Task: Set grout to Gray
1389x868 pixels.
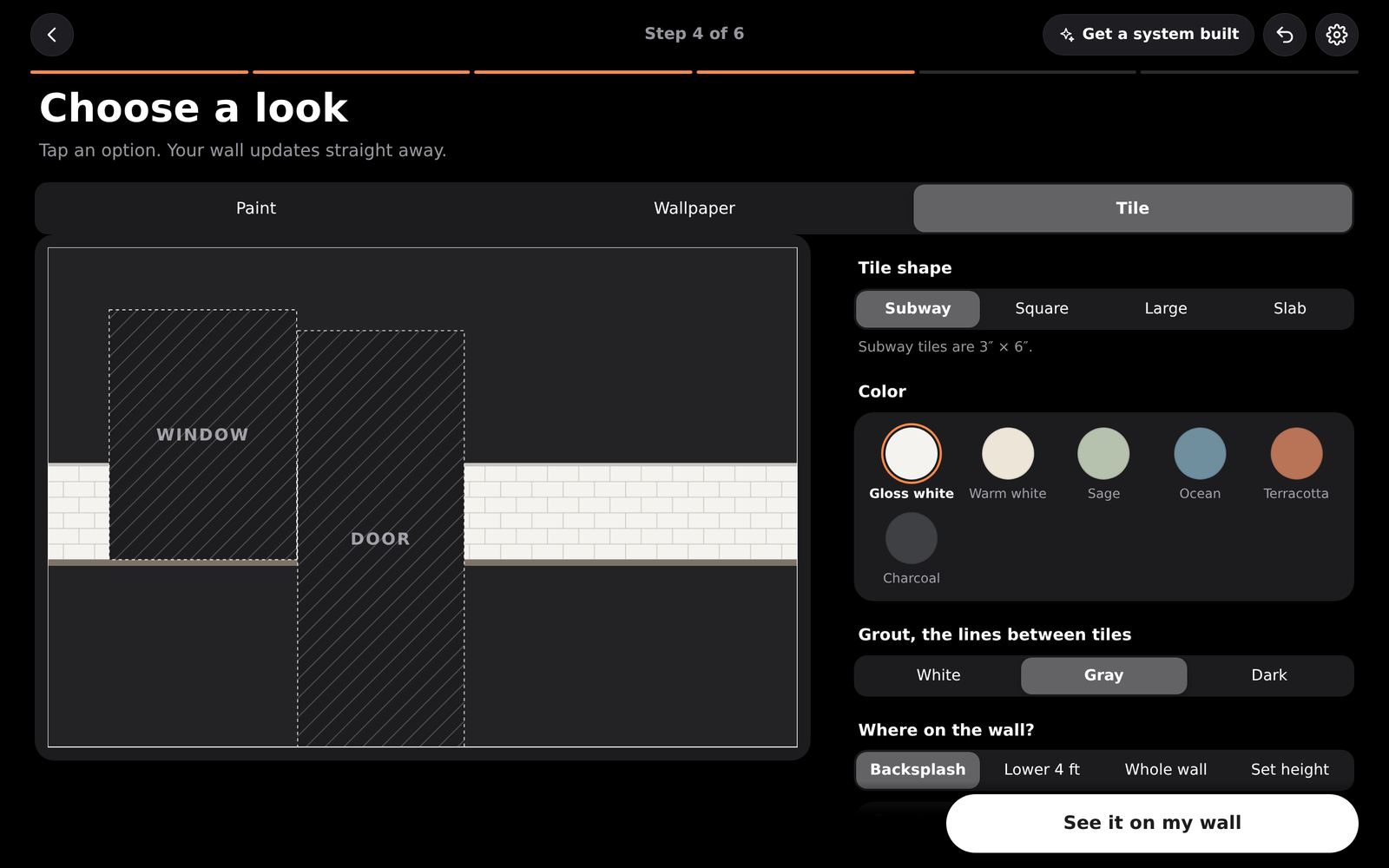Action: 1104,675
